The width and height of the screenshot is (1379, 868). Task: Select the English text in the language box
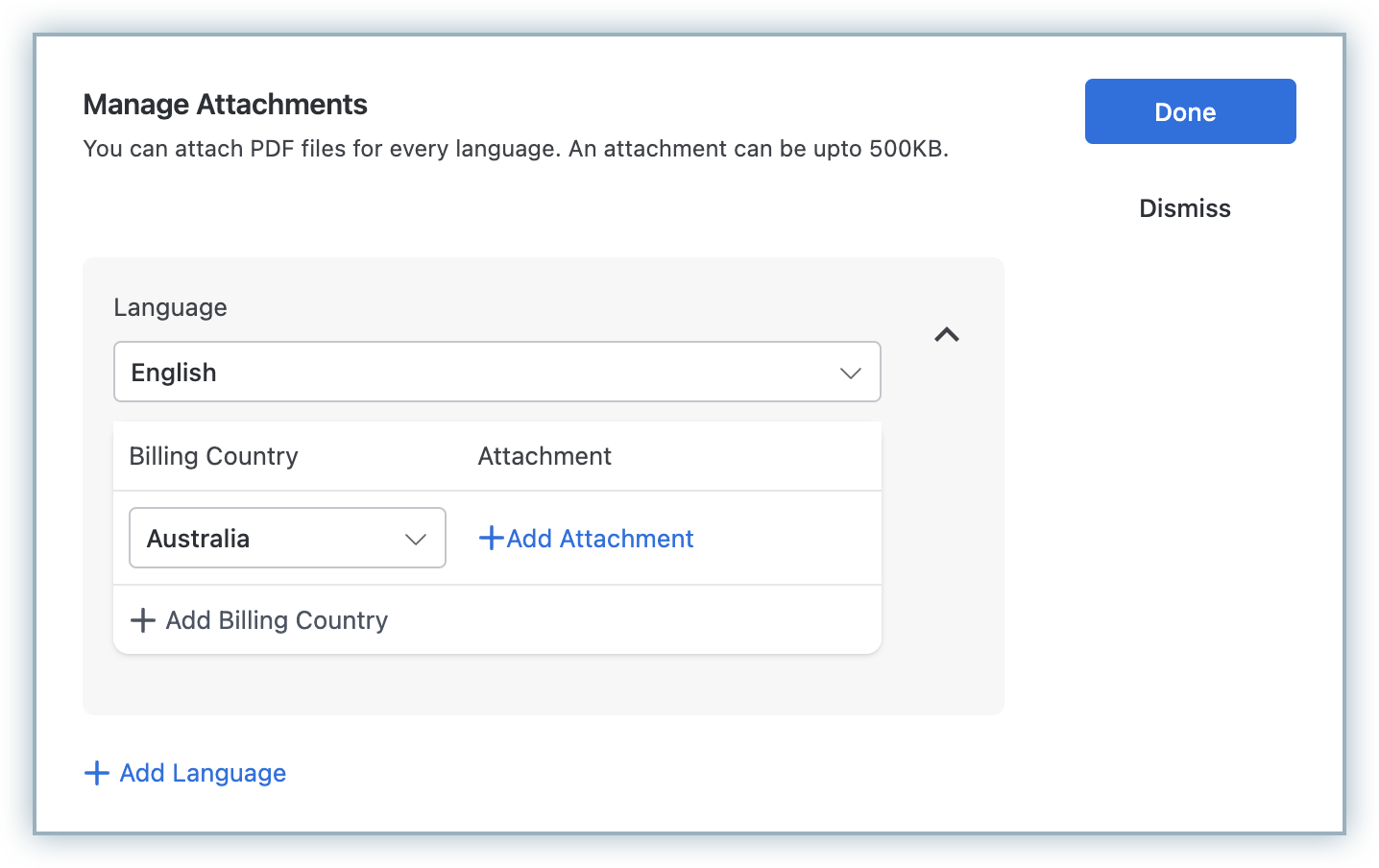[x=174, y=373]
